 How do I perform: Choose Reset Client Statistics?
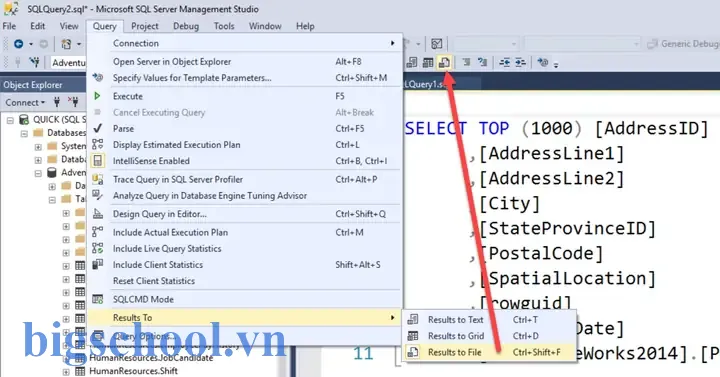[x=246, y=281]
